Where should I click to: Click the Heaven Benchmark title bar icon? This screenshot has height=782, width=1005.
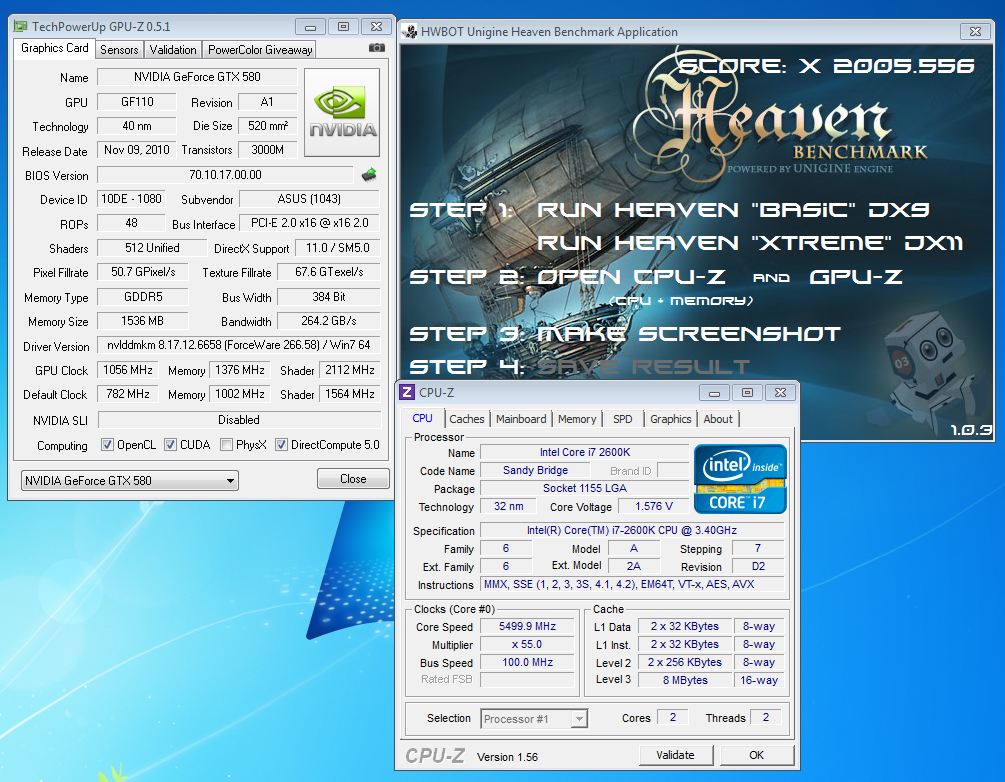[410, 32]
